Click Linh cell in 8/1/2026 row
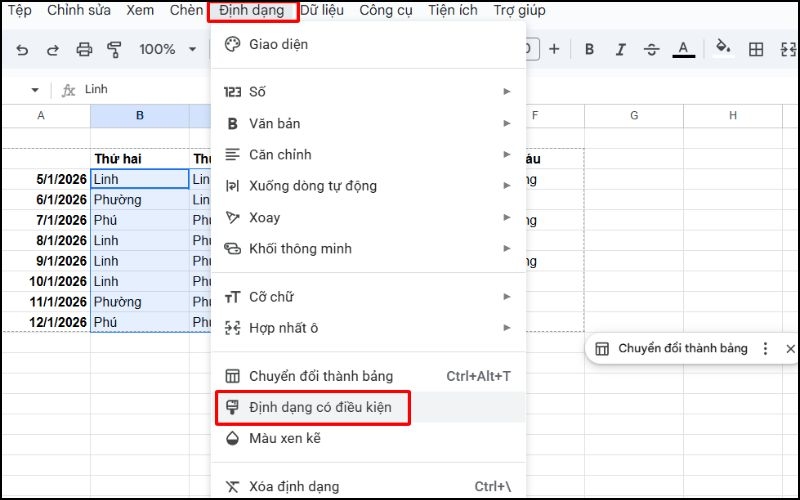 (140, 240)
